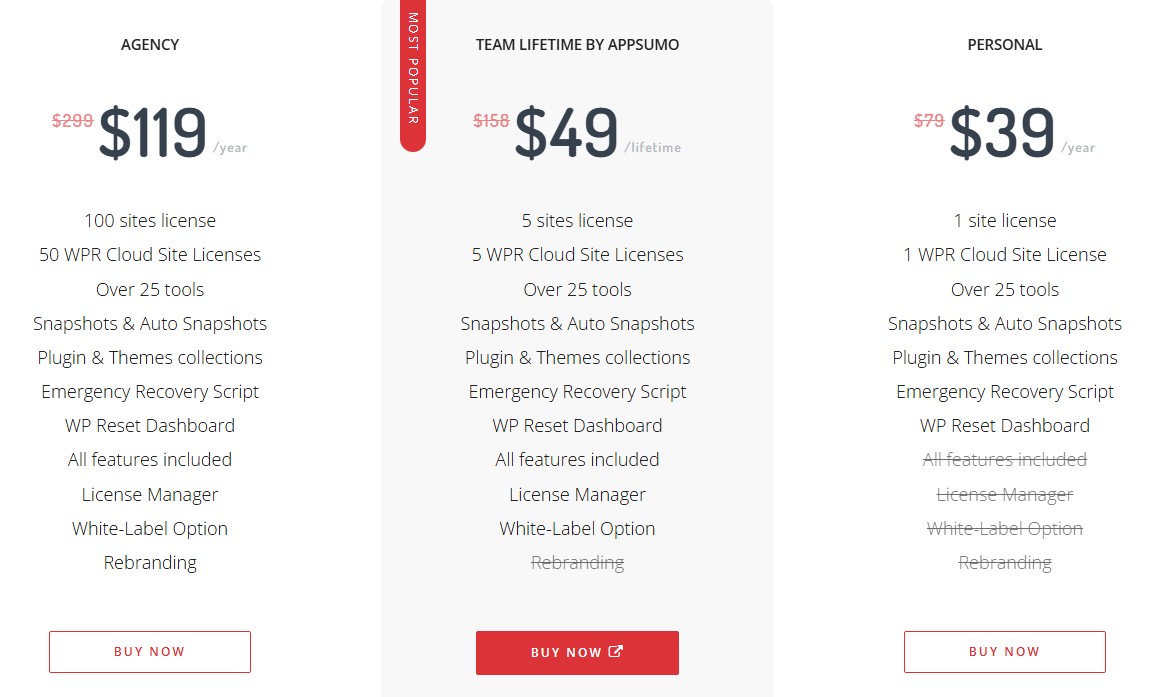Click 50 WPR Cloud Site Licenses text

(150, 255)
